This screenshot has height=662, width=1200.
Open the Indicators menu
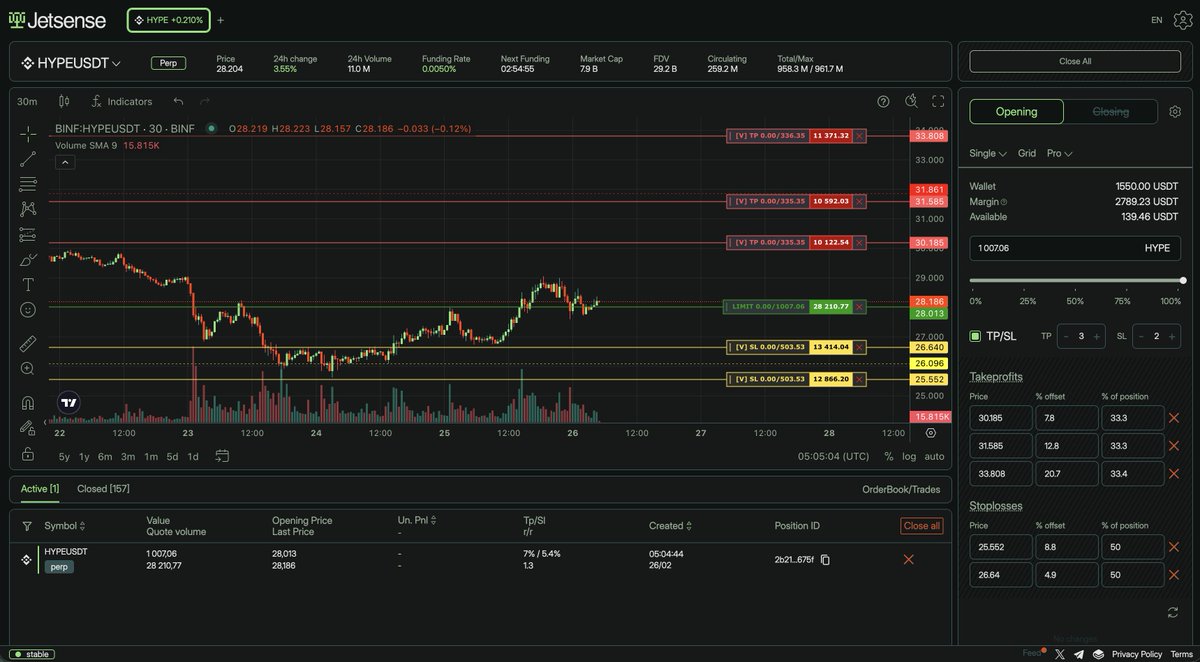122,101
